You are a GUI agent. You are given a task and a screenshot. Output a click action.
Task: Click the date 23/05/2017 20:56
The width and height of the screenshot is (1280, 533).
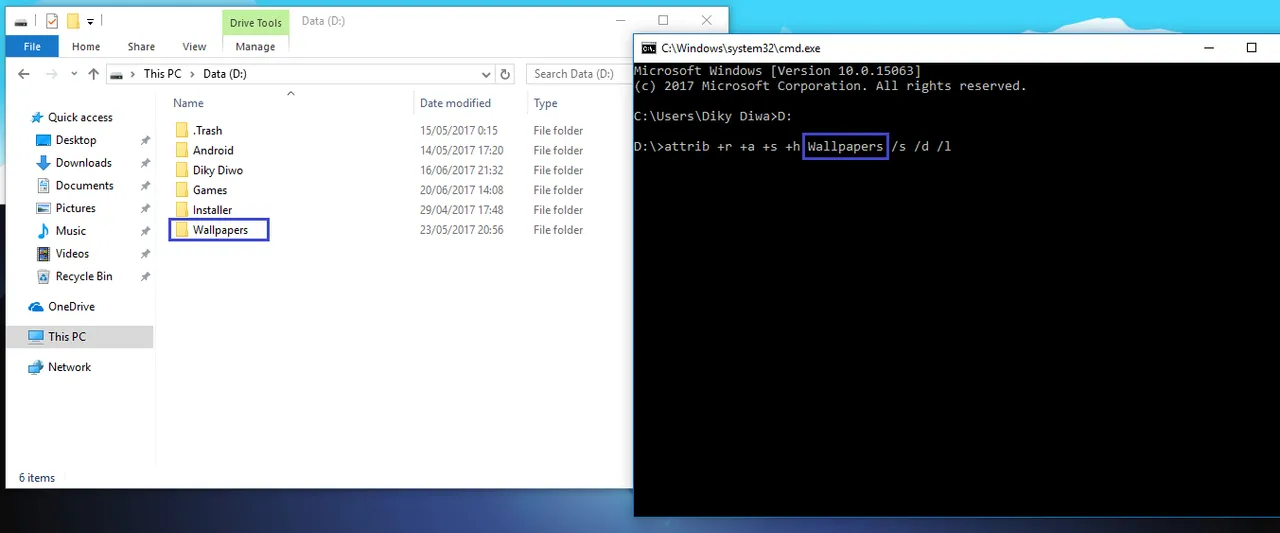tap(461, 230)
